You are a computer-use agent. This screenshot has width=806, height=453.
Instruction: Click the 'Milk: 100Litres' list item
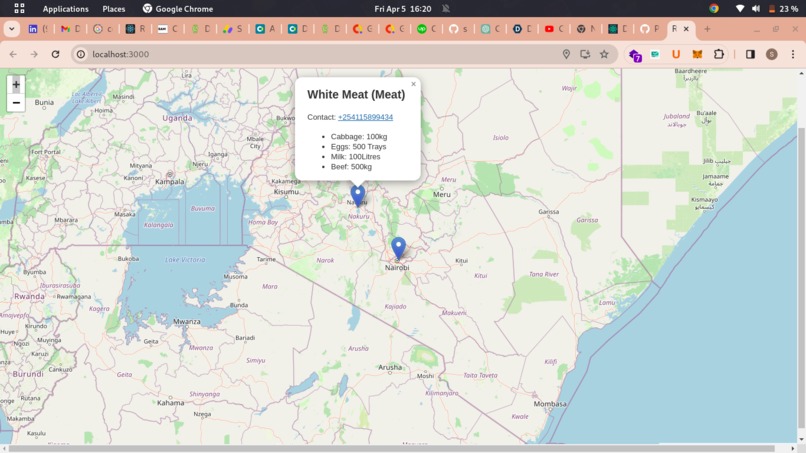(355, 157)
